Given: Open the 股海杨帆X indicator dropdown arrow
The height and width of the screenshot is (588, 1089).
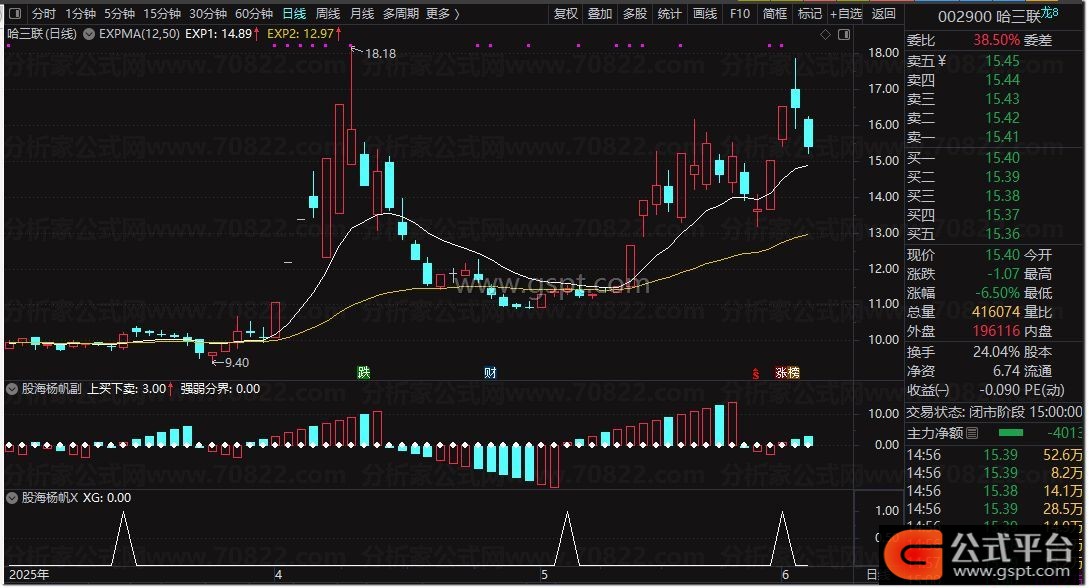Looking at the screenshot, I should point(12,497).
